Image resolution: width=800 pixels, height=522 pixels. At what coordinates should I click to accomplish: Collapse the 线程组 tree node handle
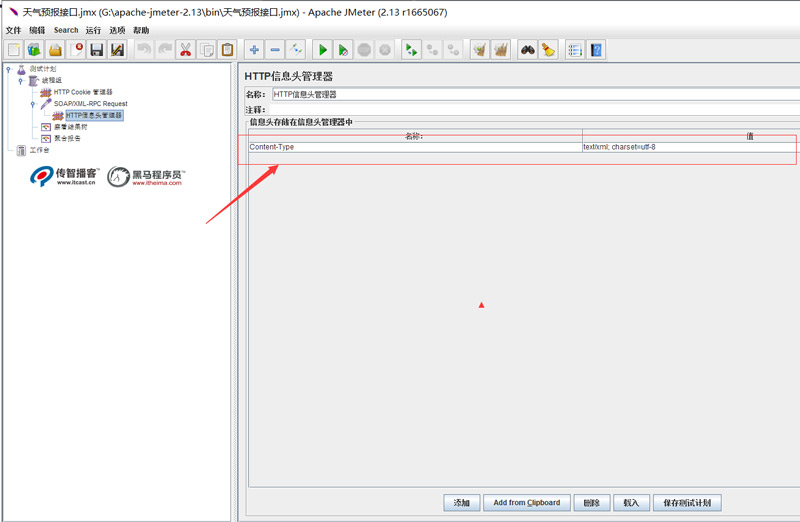click(x=20, y=81)
